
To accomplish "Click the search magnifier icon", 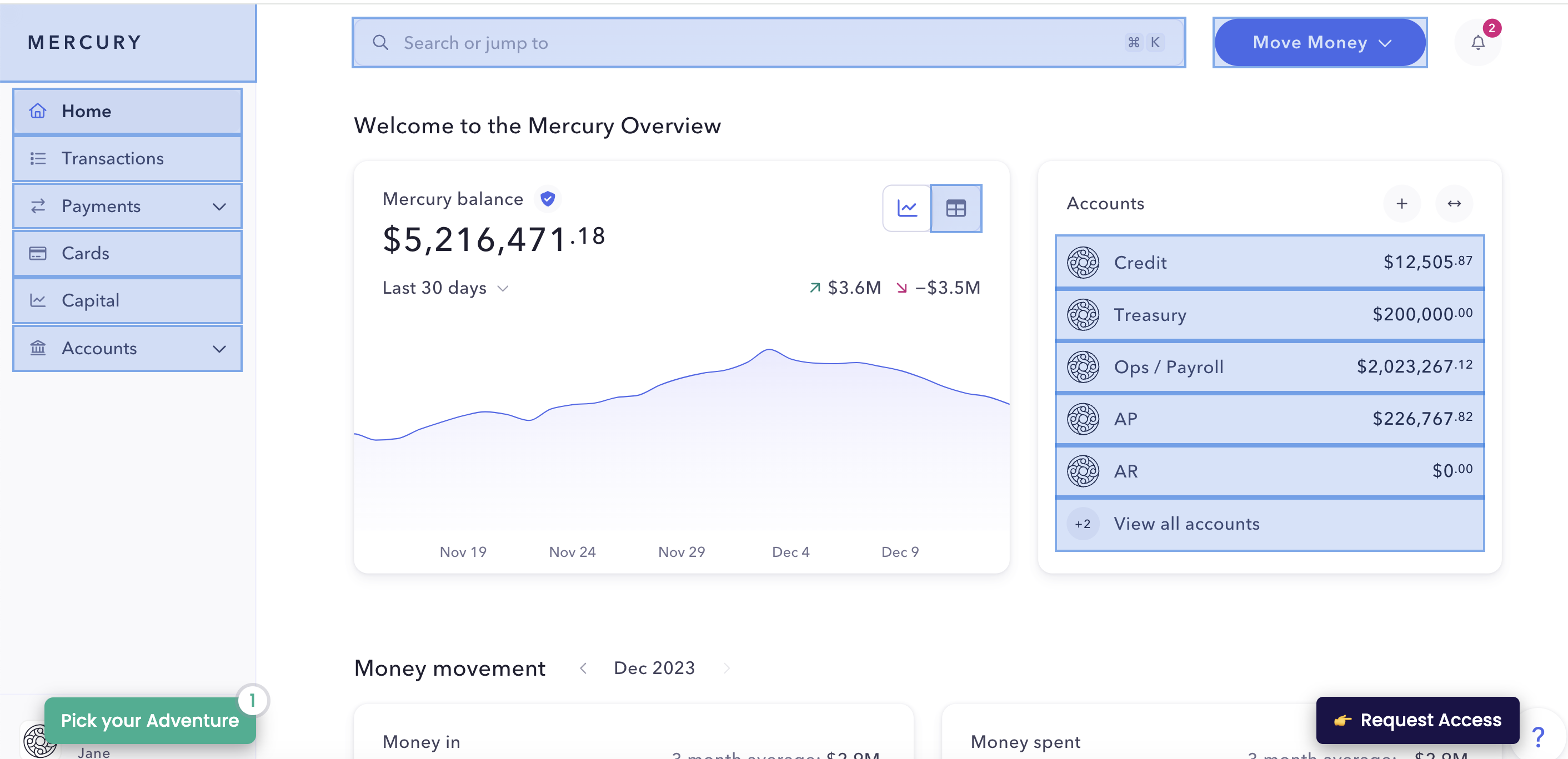I will tap(380, 43).
